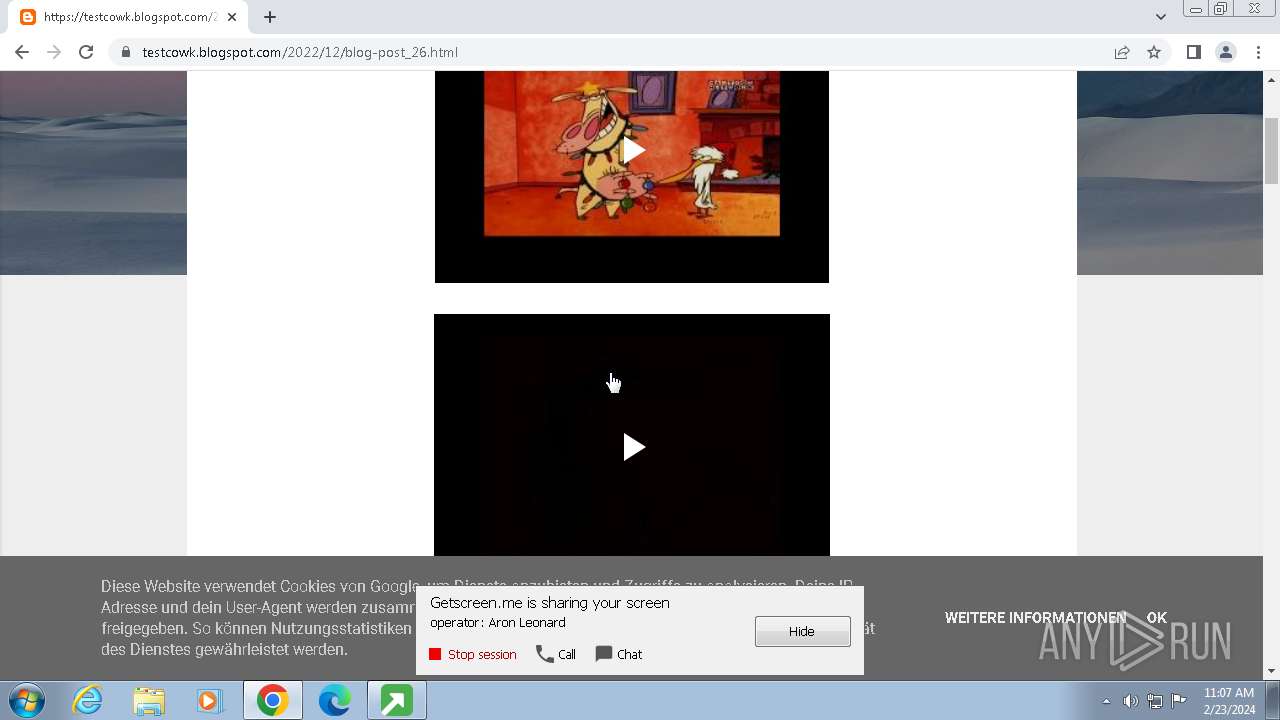Open the side panel icon
The image size is (1280, 720).
tap(1193, 52)
